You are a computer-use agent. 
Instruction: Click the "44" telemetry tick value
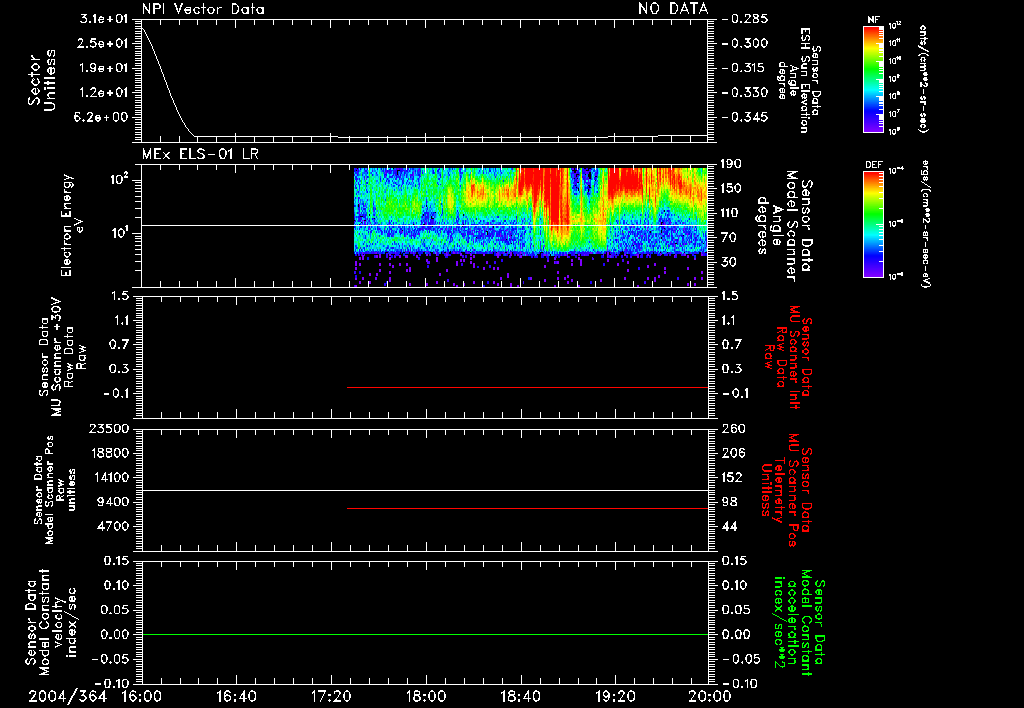pyautogui.click(x=729, y=526)
